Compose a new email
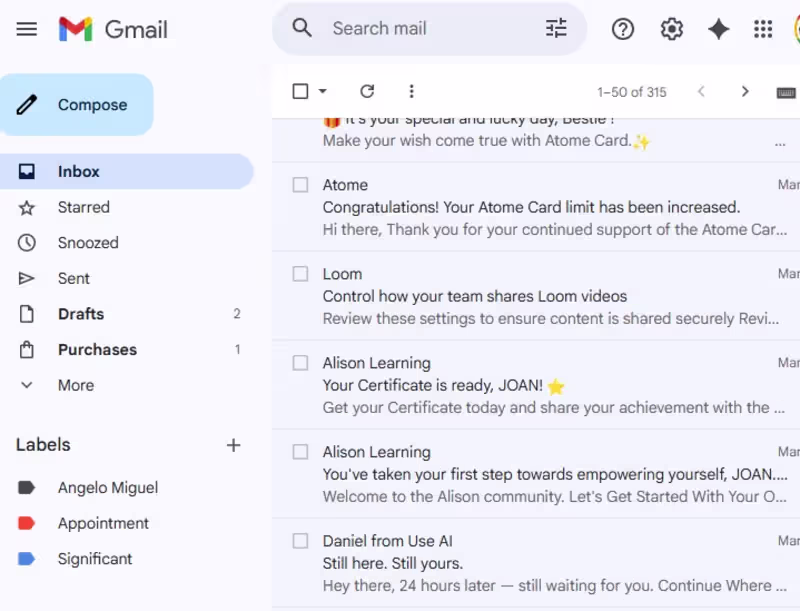This screenshot has height=611, width=800. (77, 105)
